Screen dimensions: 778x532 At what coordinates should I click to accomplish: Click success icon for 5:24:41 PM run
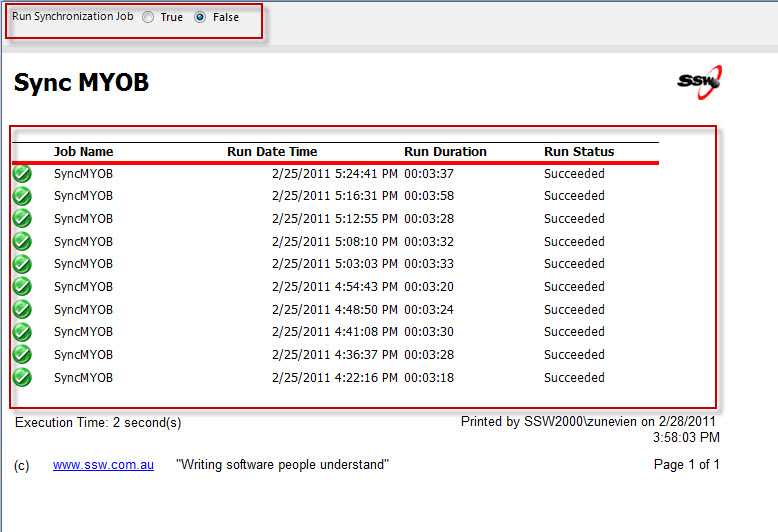pos(22,174)
